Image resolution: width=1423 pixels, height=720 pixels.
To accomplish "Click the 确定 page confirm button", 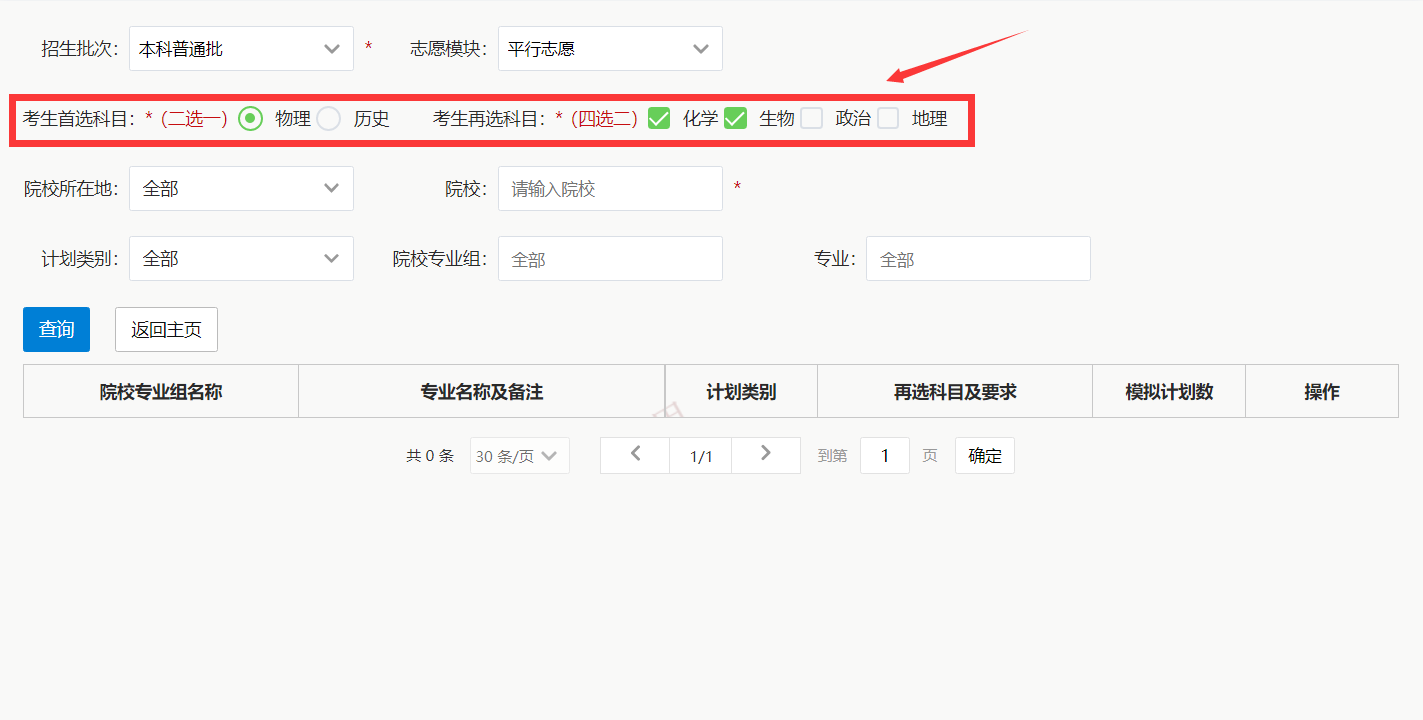I will [x=984, y=455].
